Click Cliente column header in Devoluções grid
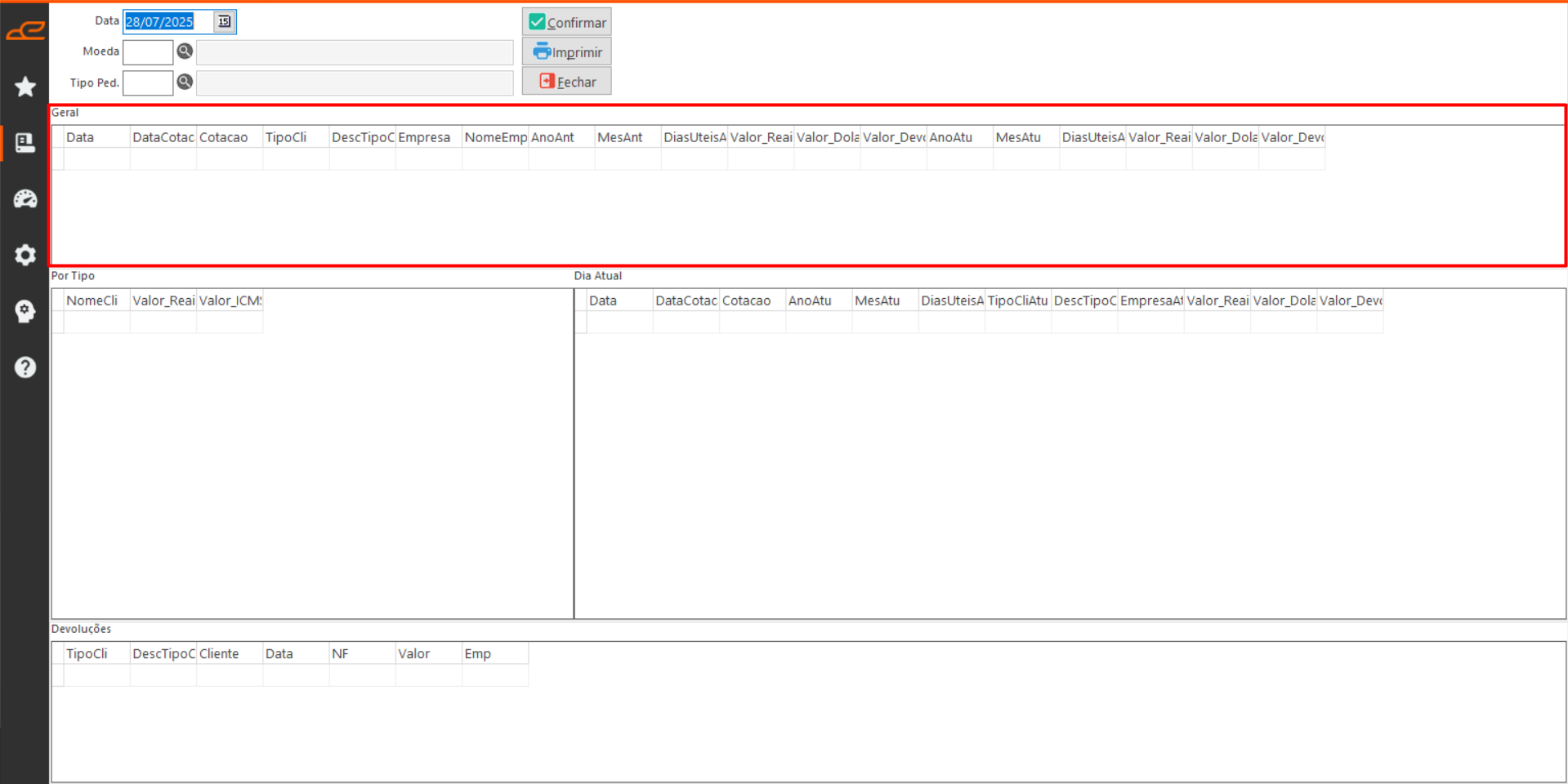The image size is (1568, 784). pyautogui.click(x=229, y=653)
